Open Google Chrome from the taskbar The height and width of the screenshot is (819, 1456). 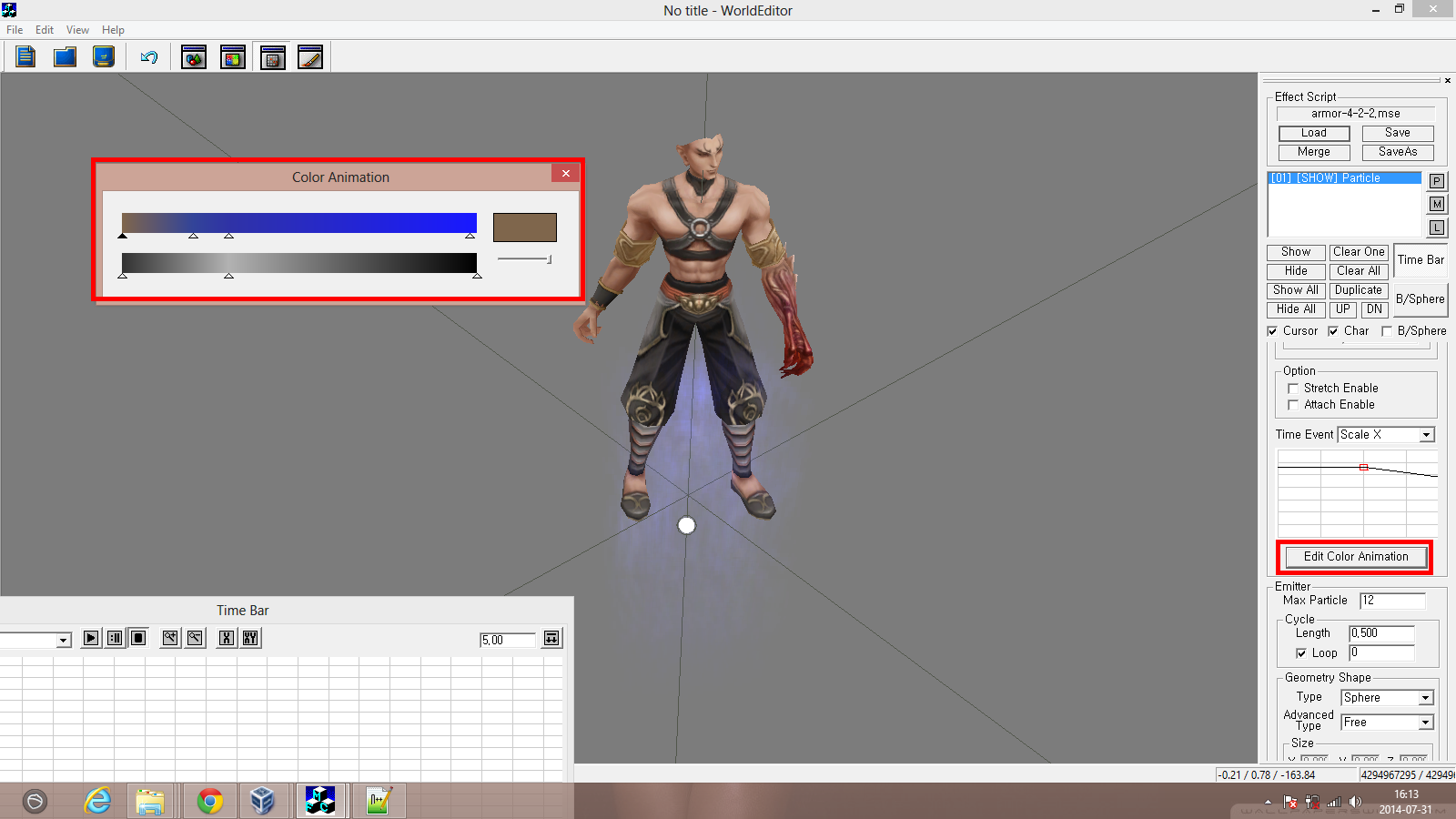[210, 801]
